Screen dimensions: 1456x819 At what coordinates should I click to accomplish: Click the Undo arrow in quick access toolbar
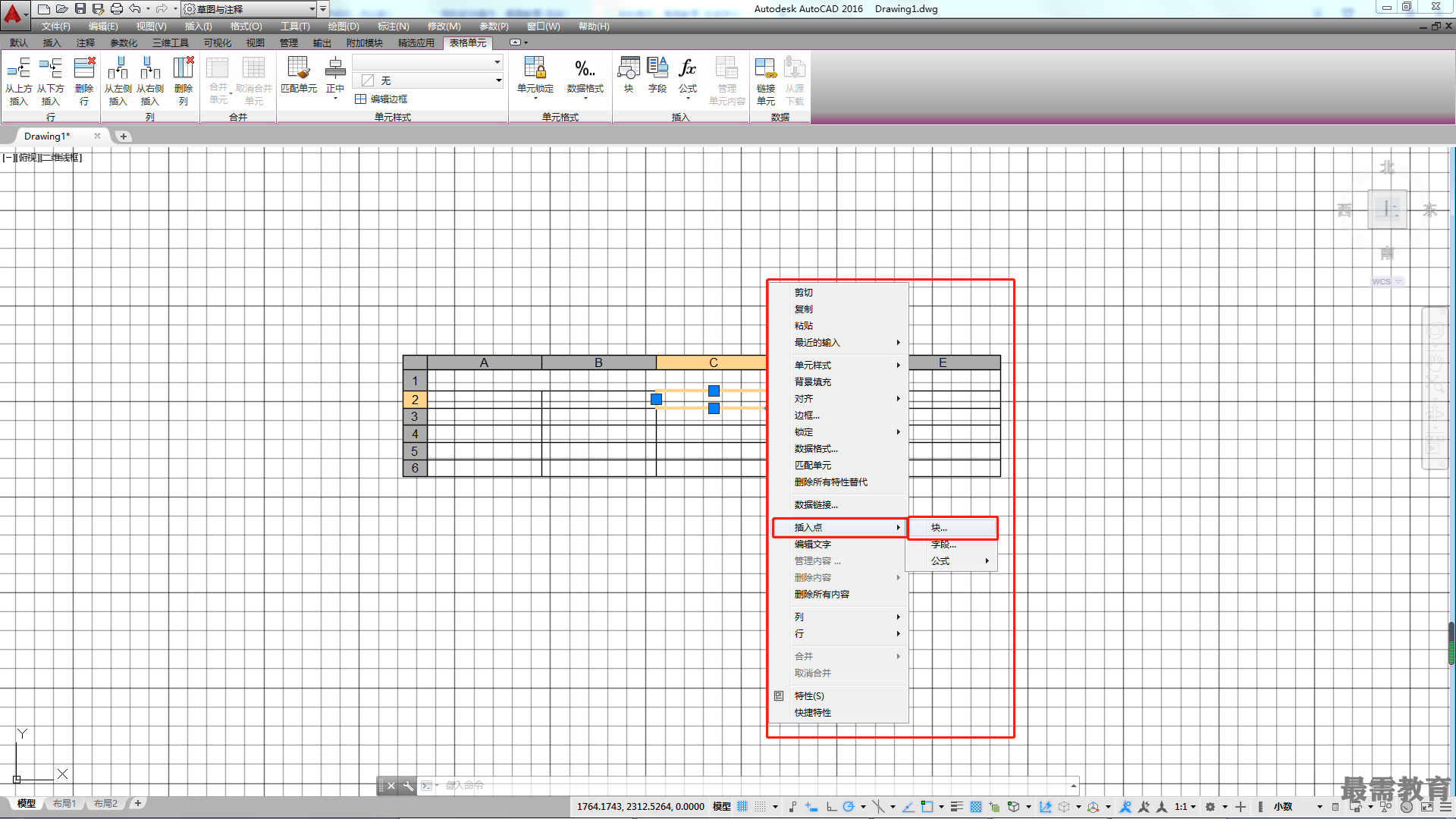pyautogui.click(x=135, y=9)
